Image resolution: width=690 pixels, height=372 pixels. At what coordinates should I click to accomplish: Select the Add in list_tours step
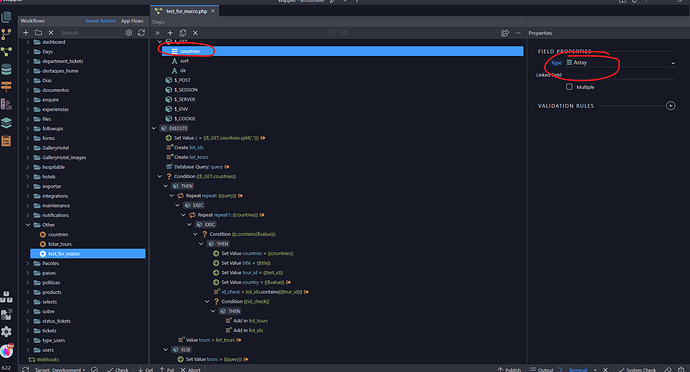pyautogui.click(x=246, y=321)
